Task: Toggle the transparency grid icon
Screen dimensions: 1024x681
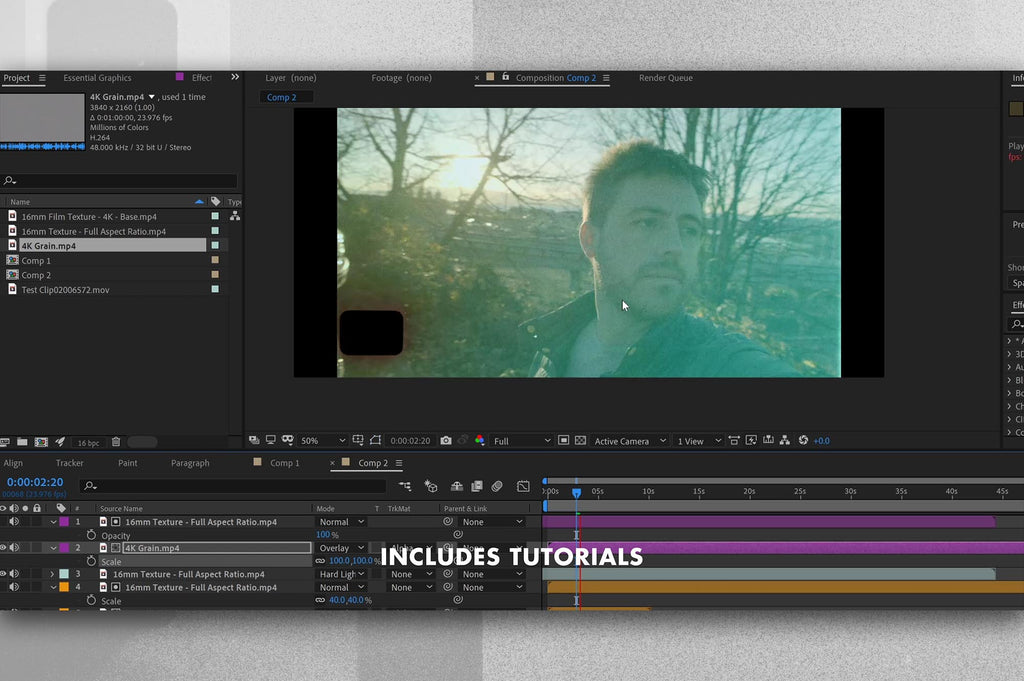Action: click(580, 441)
